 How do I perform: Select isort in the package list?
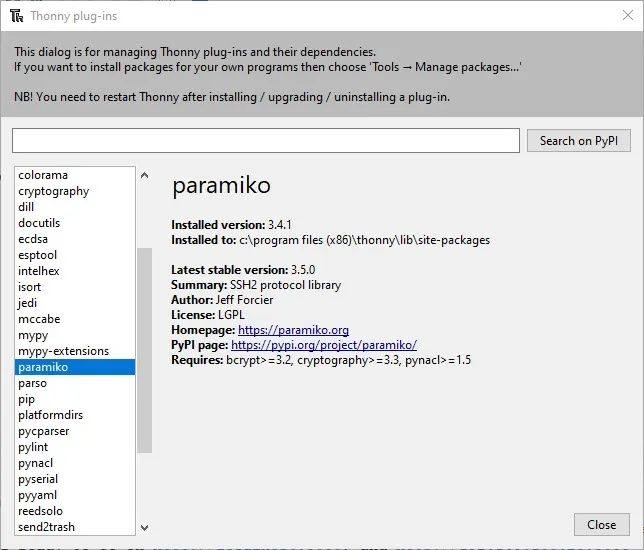pyautogui.click(x=75, y=287)
